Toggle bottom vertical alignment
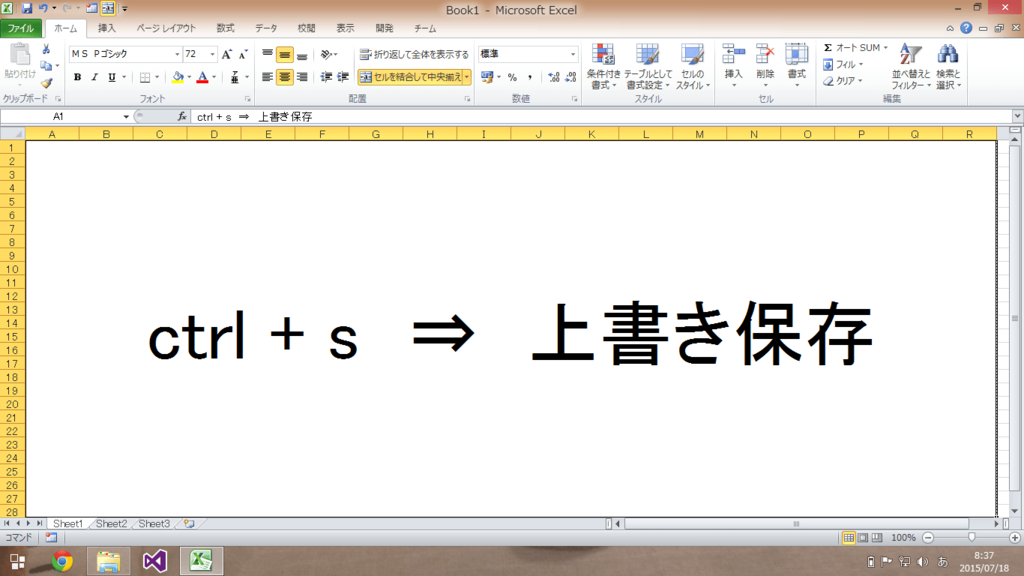 pos(302,54)
